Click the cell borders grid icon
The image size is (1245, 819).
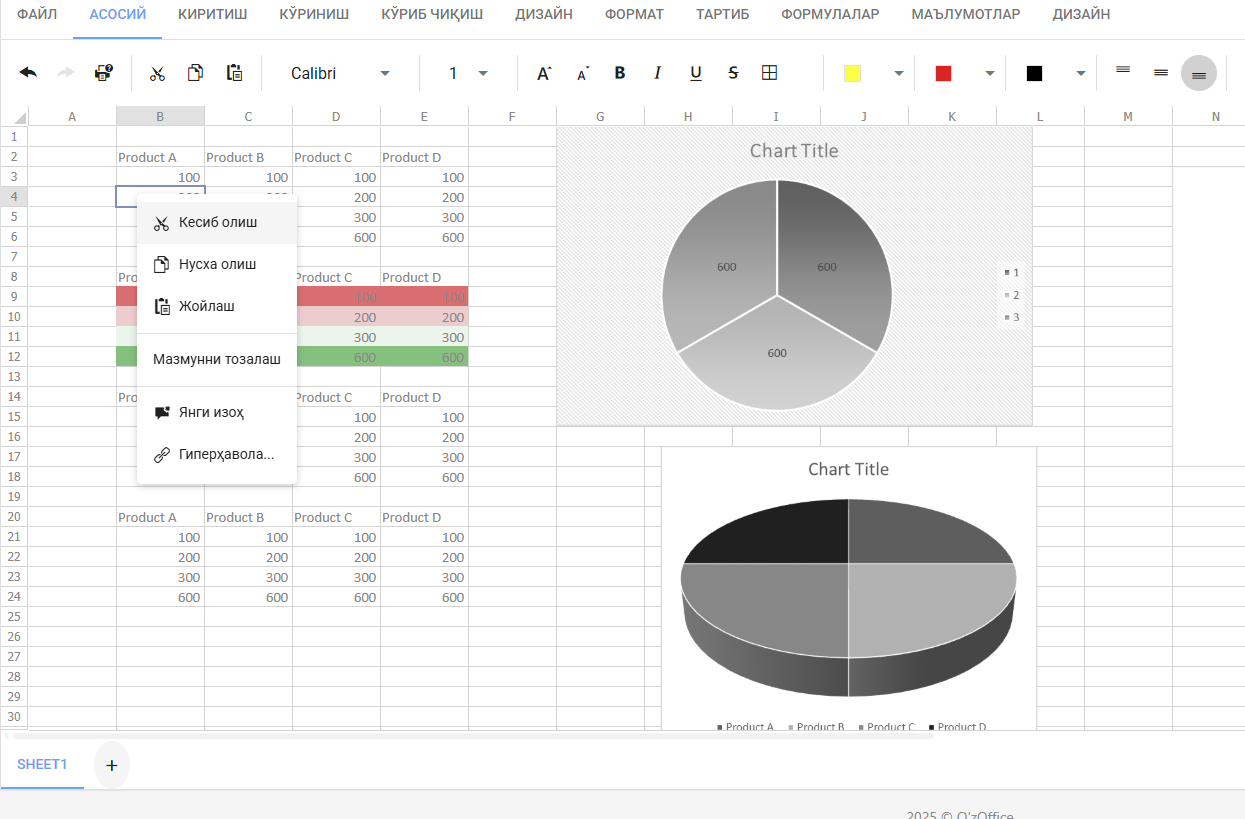770,72
